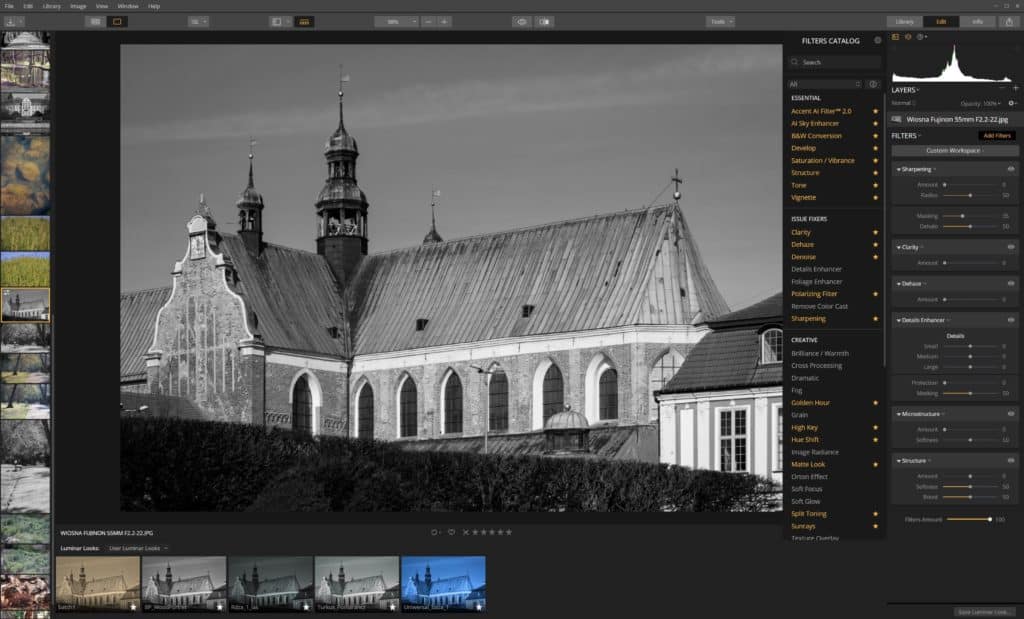Screen dimensions: 1024x619
Task: Click the zoom in plus button
Action: (445, 21)
